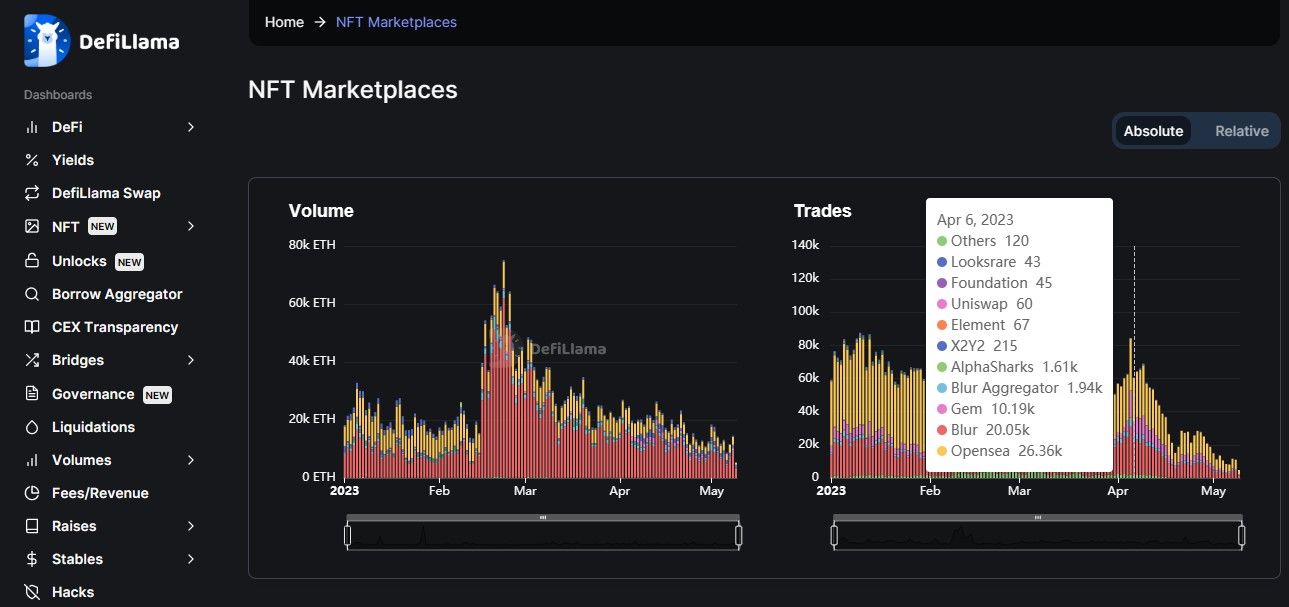The height and width of the screenshot is (607, 1289).
Task: Click left handle of Volume range slider
Action: tap(348, 537)
